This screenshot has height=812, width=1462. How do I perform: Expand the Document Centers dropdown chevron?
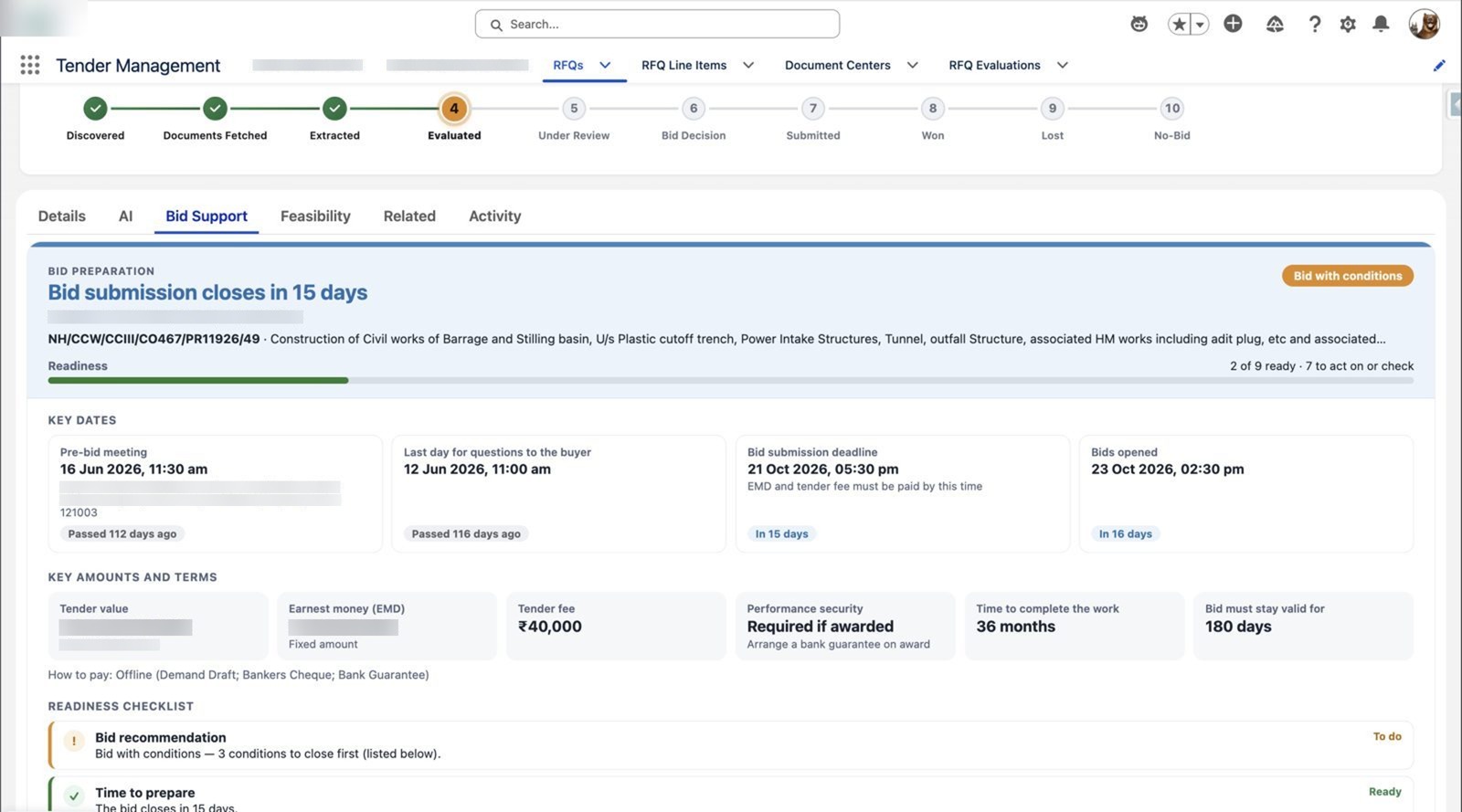(x=912, y=65)
